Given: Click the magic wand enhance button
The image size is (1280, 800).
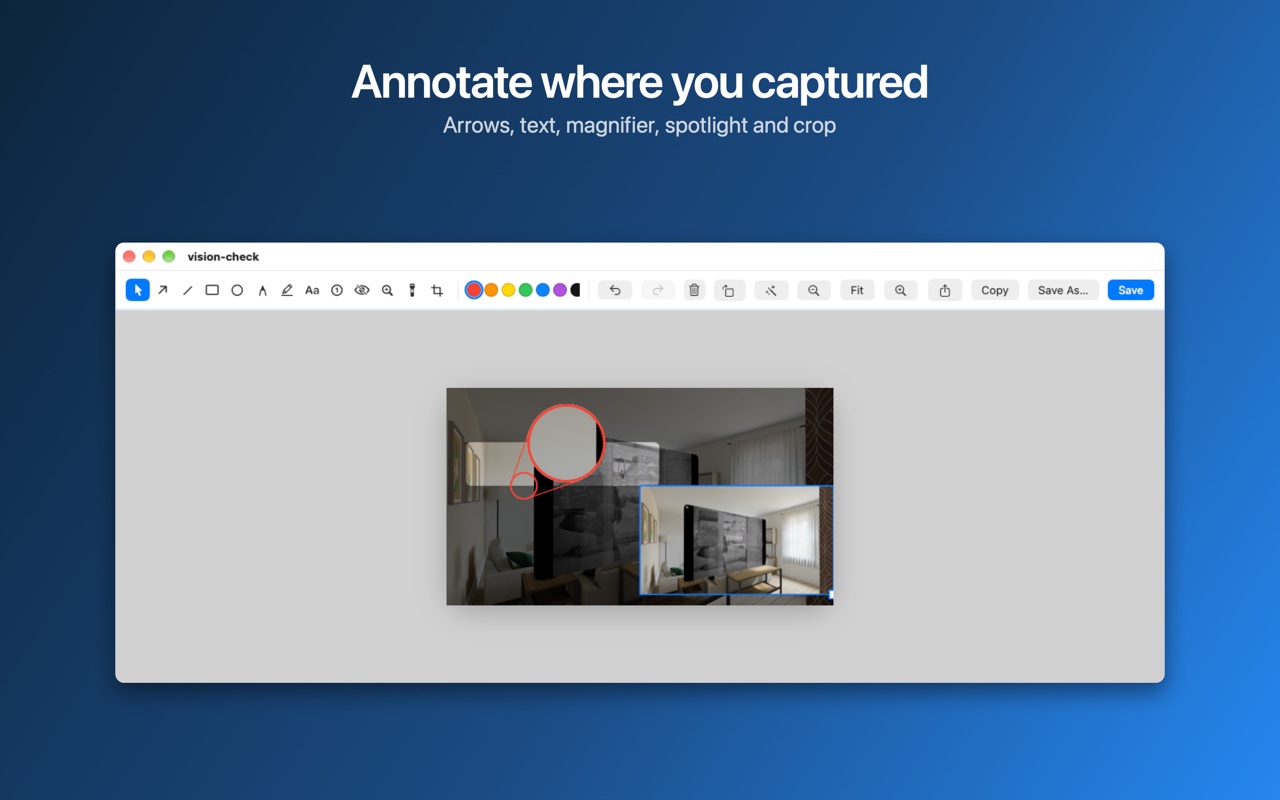Looking at the screenshot, I should click(771, 290).
